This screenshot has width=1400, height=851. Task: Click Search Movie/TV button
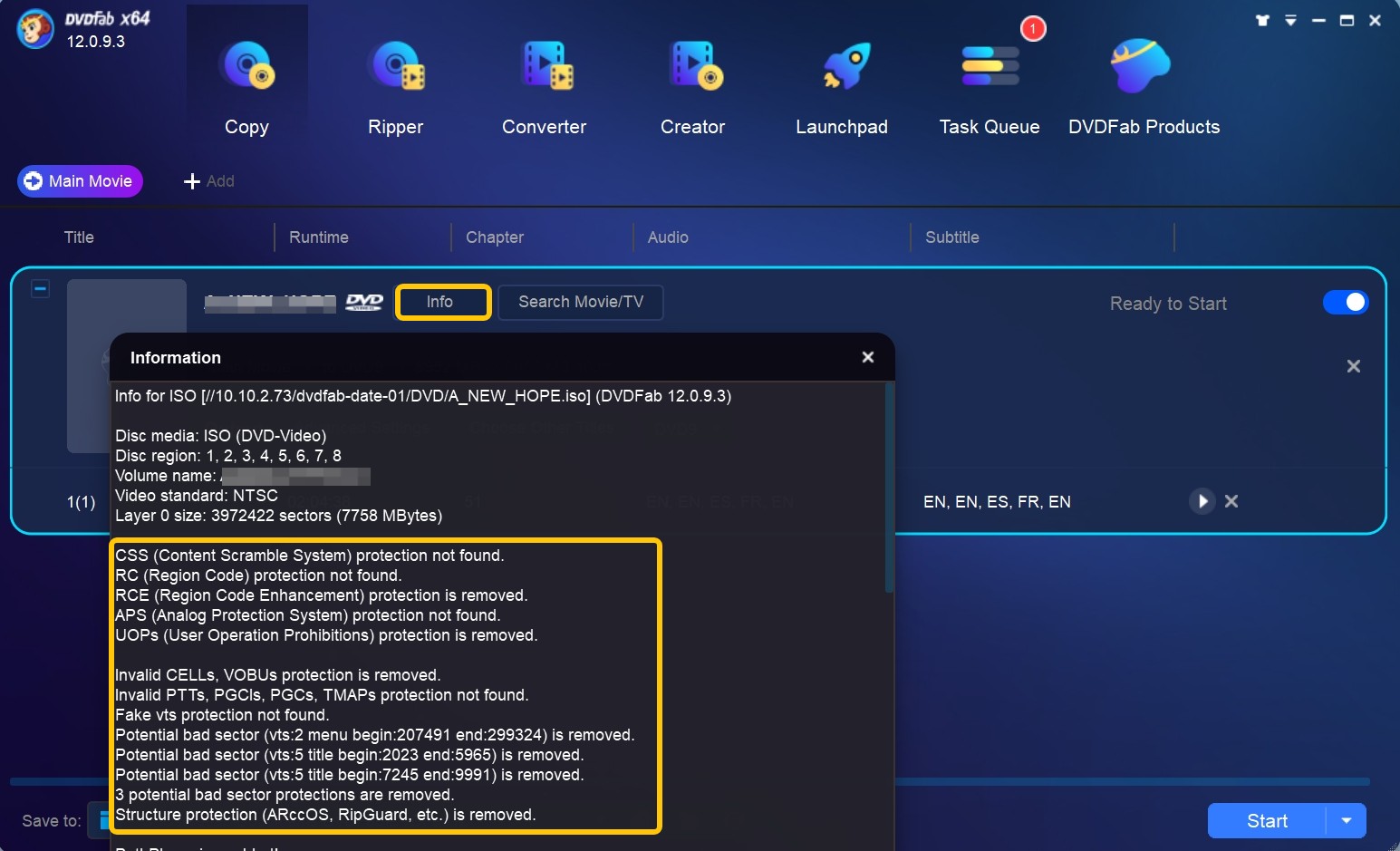point(581,302)
